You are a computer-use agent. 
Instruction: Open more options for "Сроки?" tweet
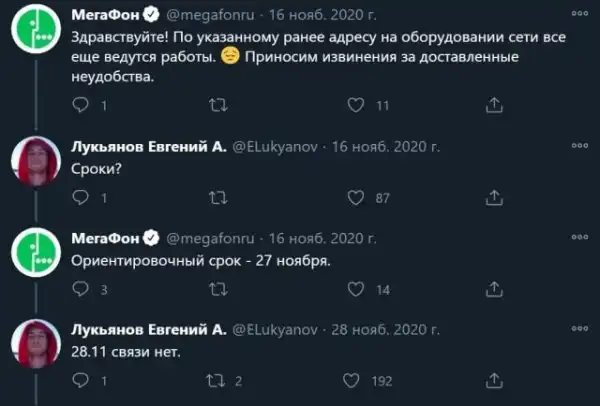[x=578, y=145]
